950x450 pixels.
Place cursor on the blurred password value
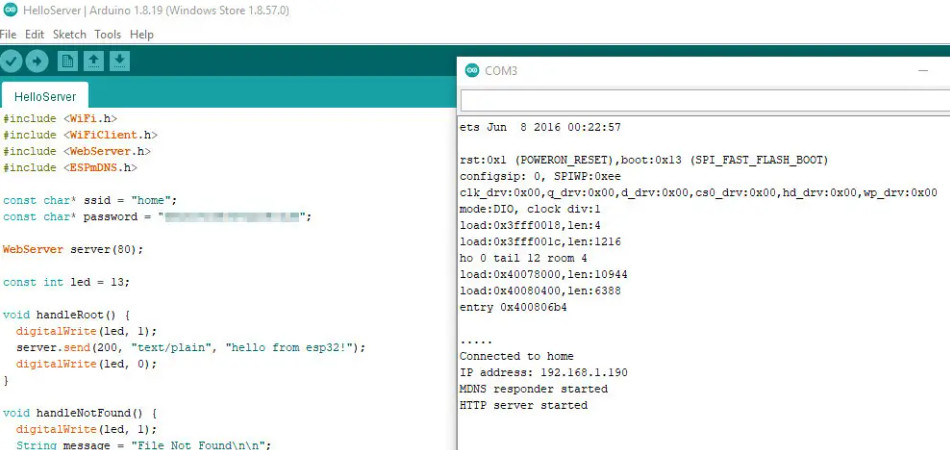click(x=233, y=217)
